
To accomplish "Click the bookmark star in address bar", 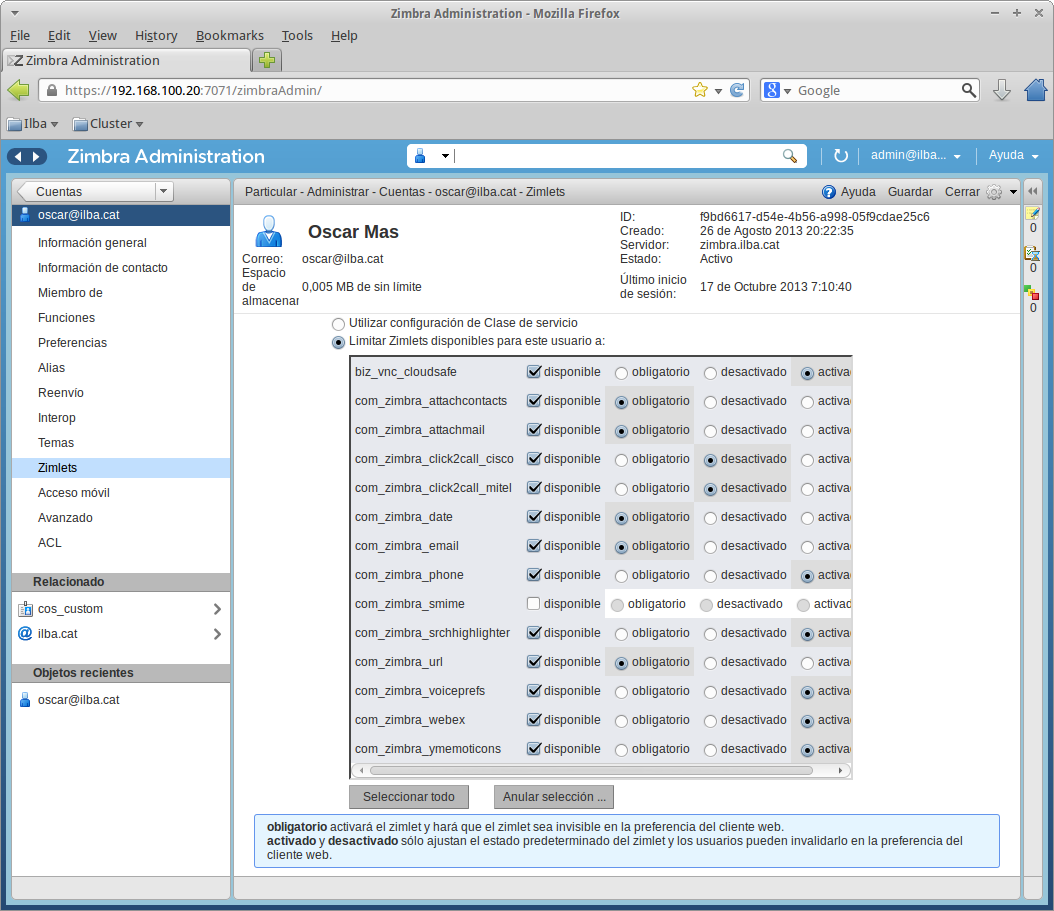I will [700, 90].
